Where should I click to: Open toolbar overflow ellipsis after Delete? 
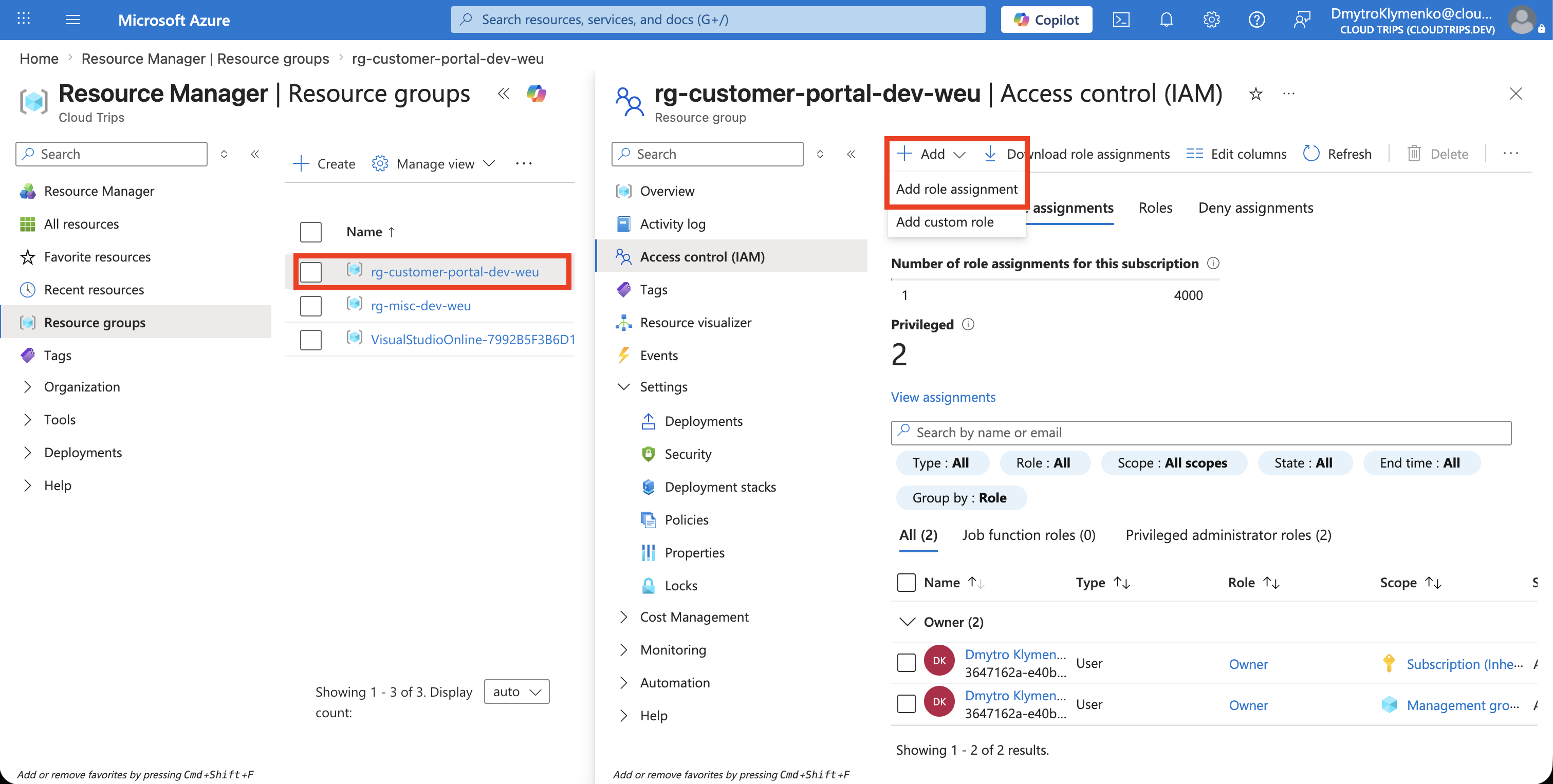click(1510, 154)
